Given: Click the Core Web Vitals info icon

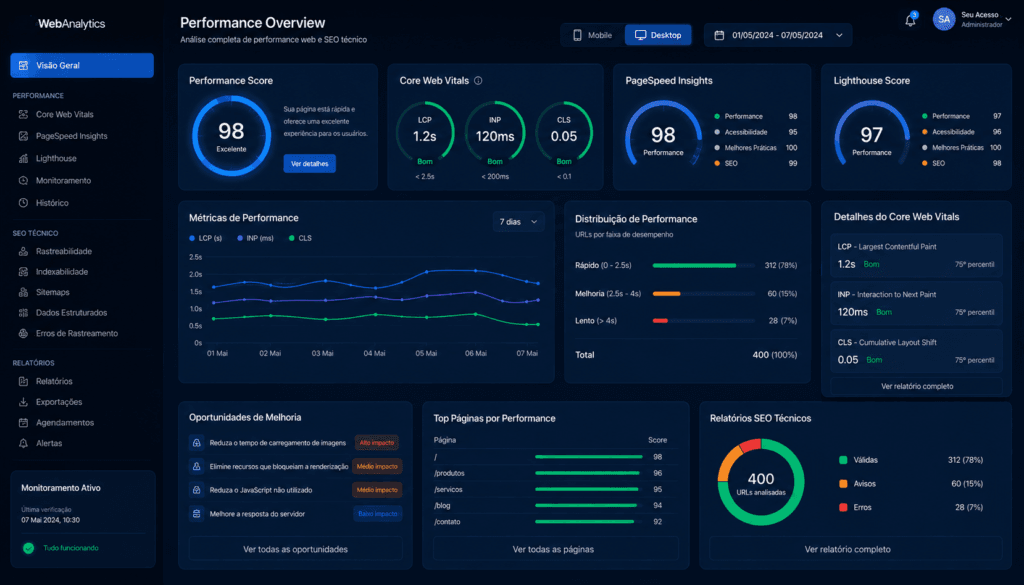Looking at the screenshot, I should [478, 80].
